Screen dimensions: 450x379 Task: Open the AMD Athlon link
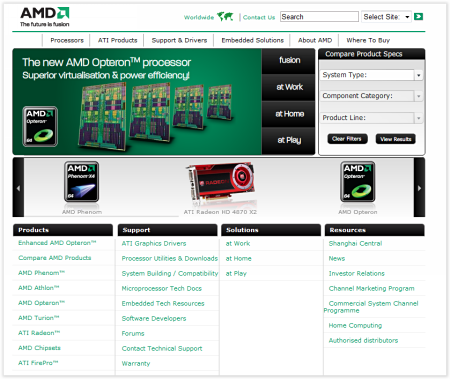point(39,288)
